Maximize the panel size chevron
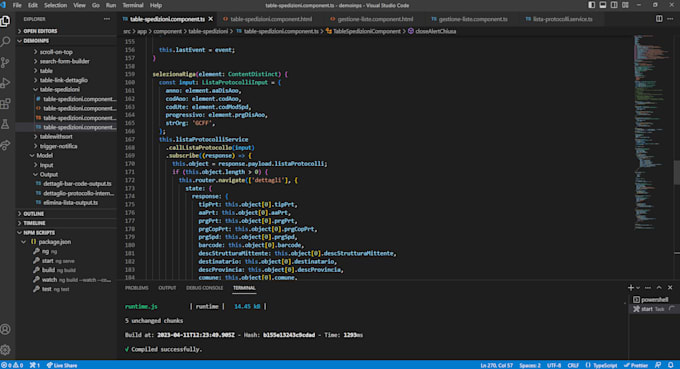 pyautogui.click(x=659, y=287)
